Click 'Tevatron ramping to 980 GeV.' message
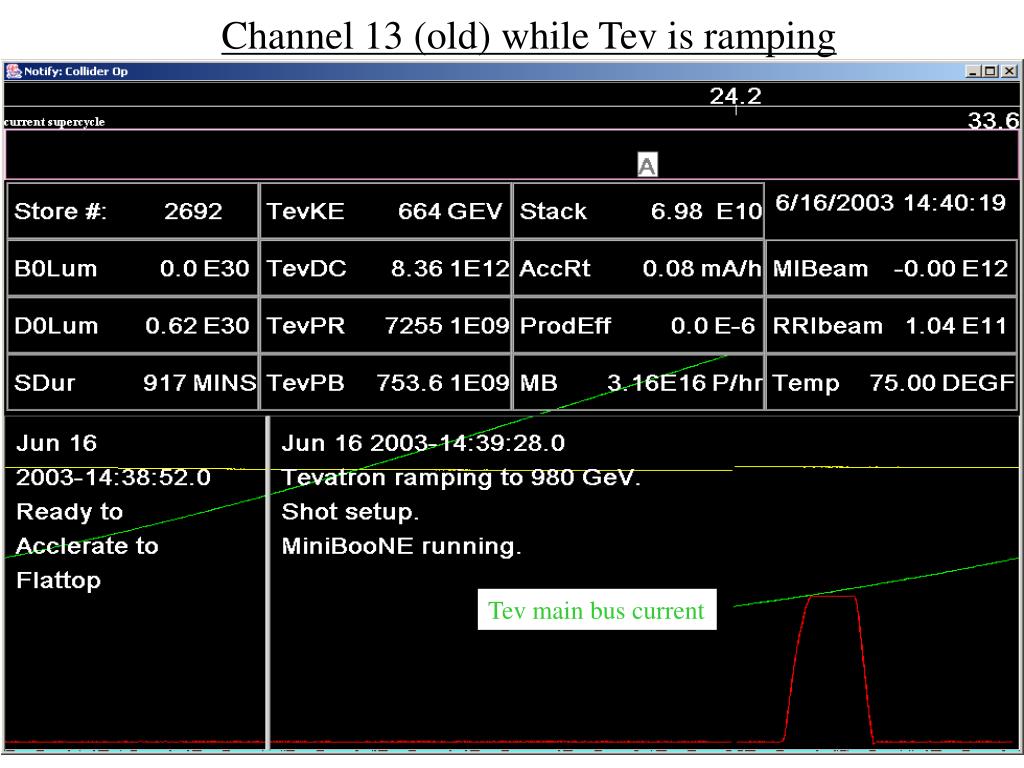 (x=461, y=478)
